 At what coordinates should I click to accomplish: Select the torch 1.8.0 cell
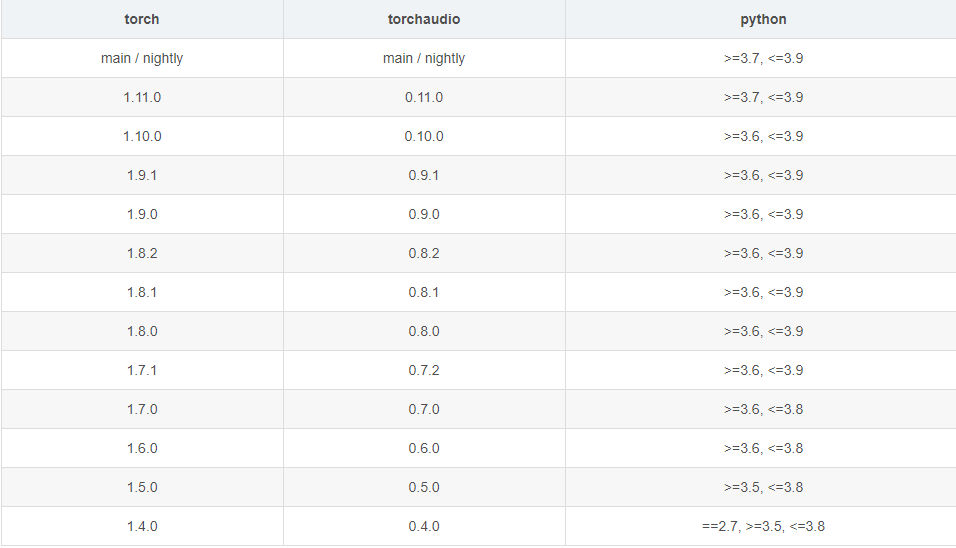point(142,332)
